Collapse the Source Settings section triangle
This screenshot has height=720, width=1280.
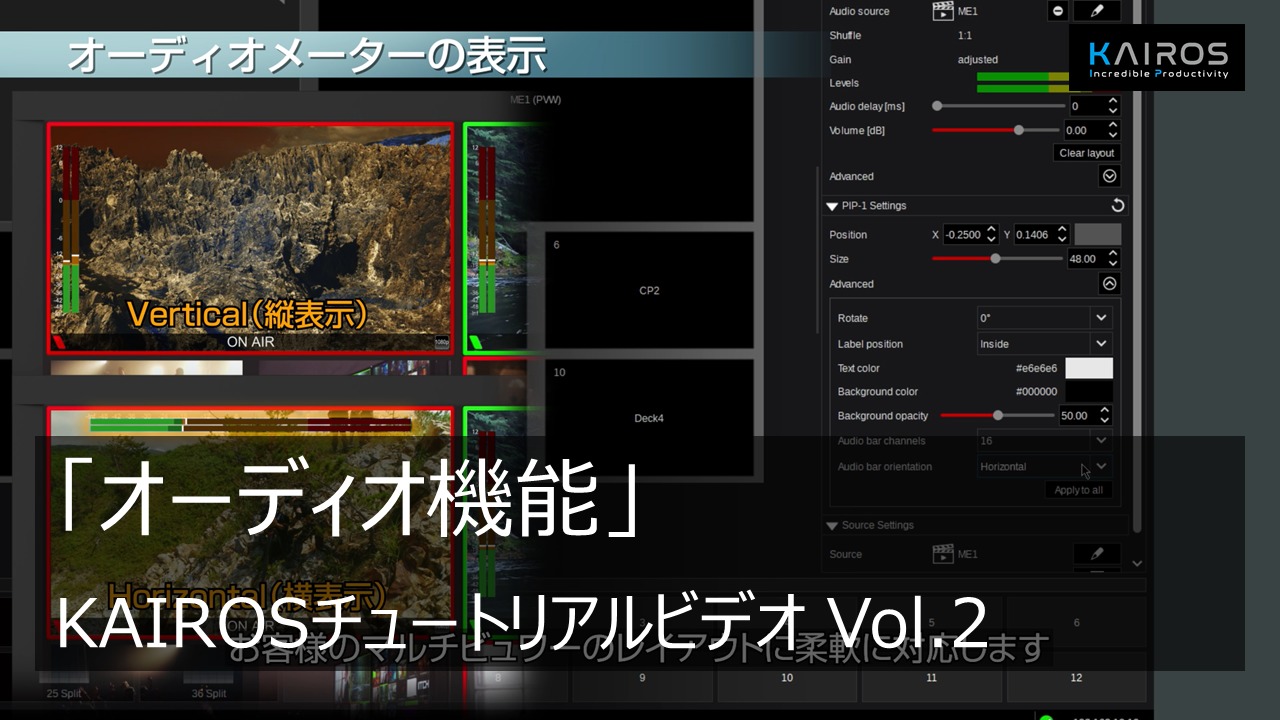point(832,526)
